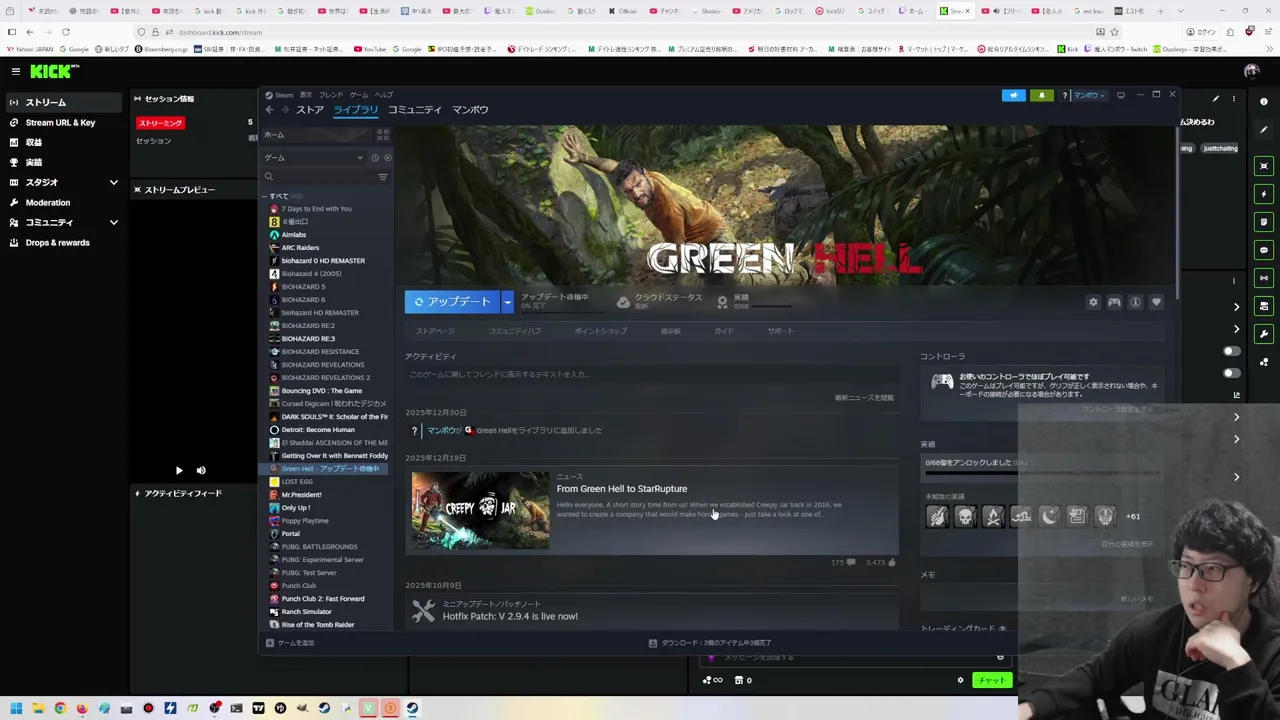Open the dropdown arrow beside アップデート
Viewport: 1280px width, 720px height.
(507, 302)
